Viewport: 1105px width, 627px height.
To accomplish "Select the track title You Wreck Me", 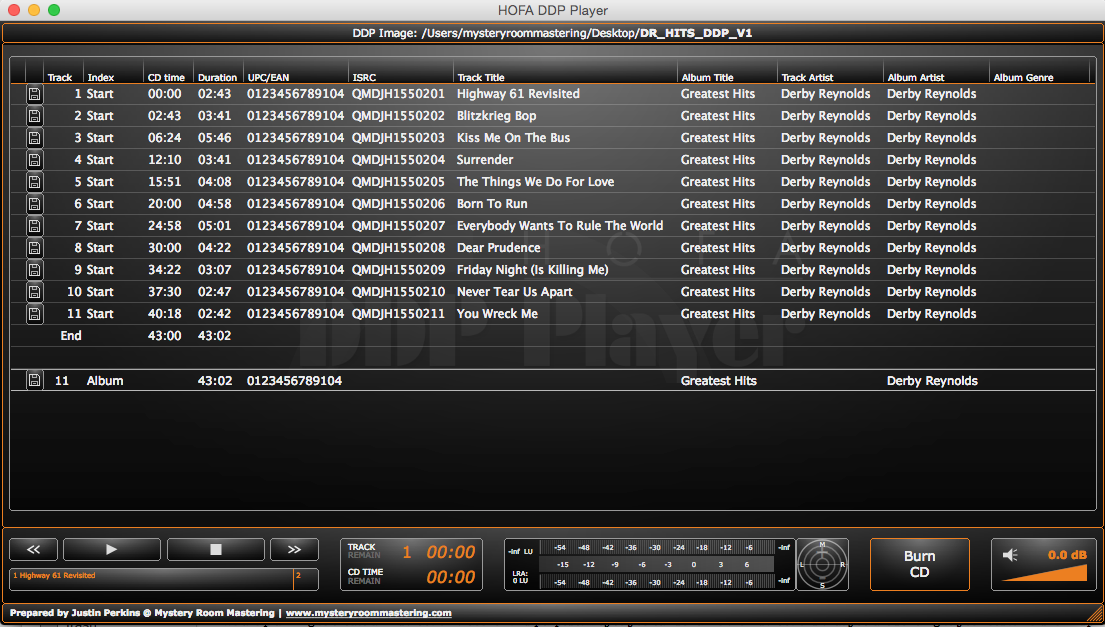I will [x=497, y=314].
